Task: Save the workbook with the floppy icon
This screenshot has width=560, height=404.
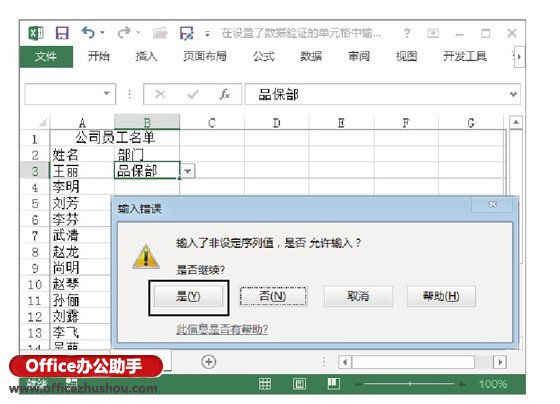Action: click(62, 33)
